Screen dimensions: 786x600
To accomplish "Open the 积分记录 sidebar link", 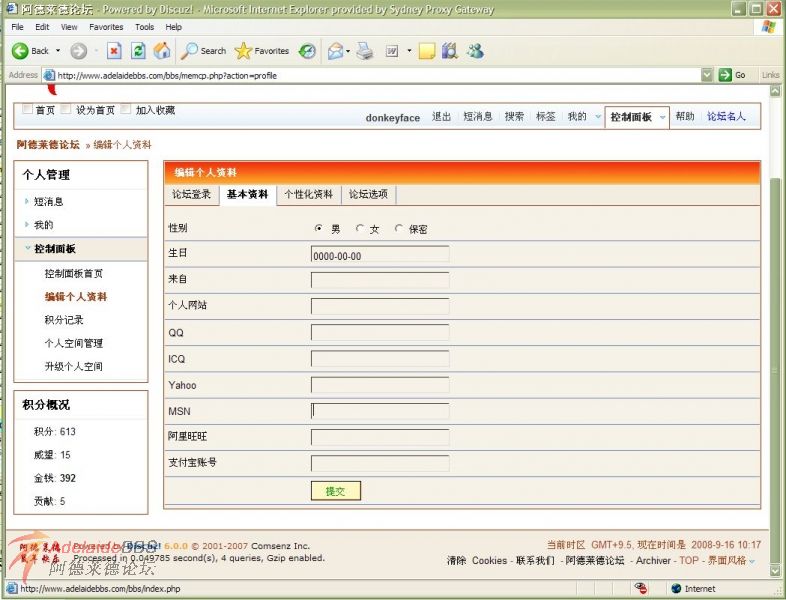I will [x=64, y=320].
